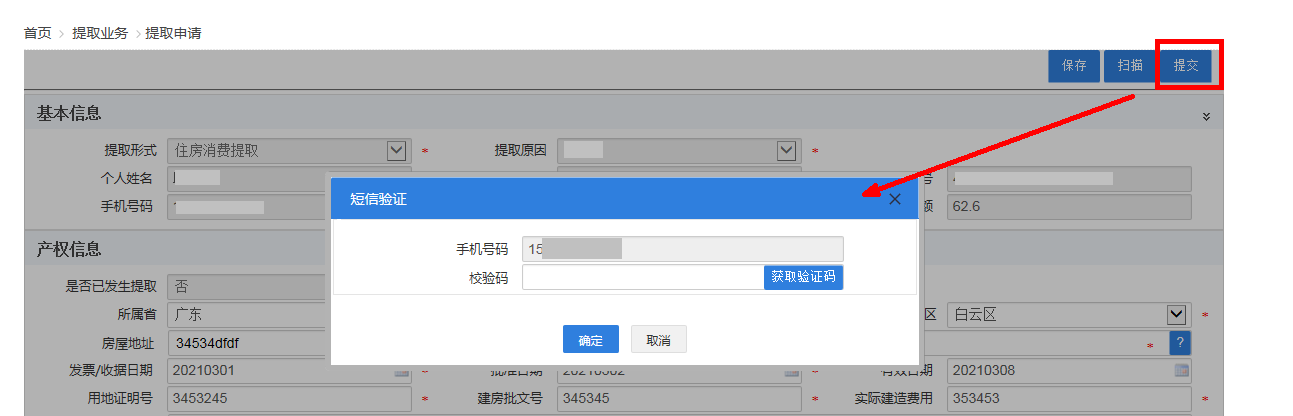Screen dimensions: 1293x416
Task: Collapse the 基本信息 section chevron
Action: (1206, 116)
